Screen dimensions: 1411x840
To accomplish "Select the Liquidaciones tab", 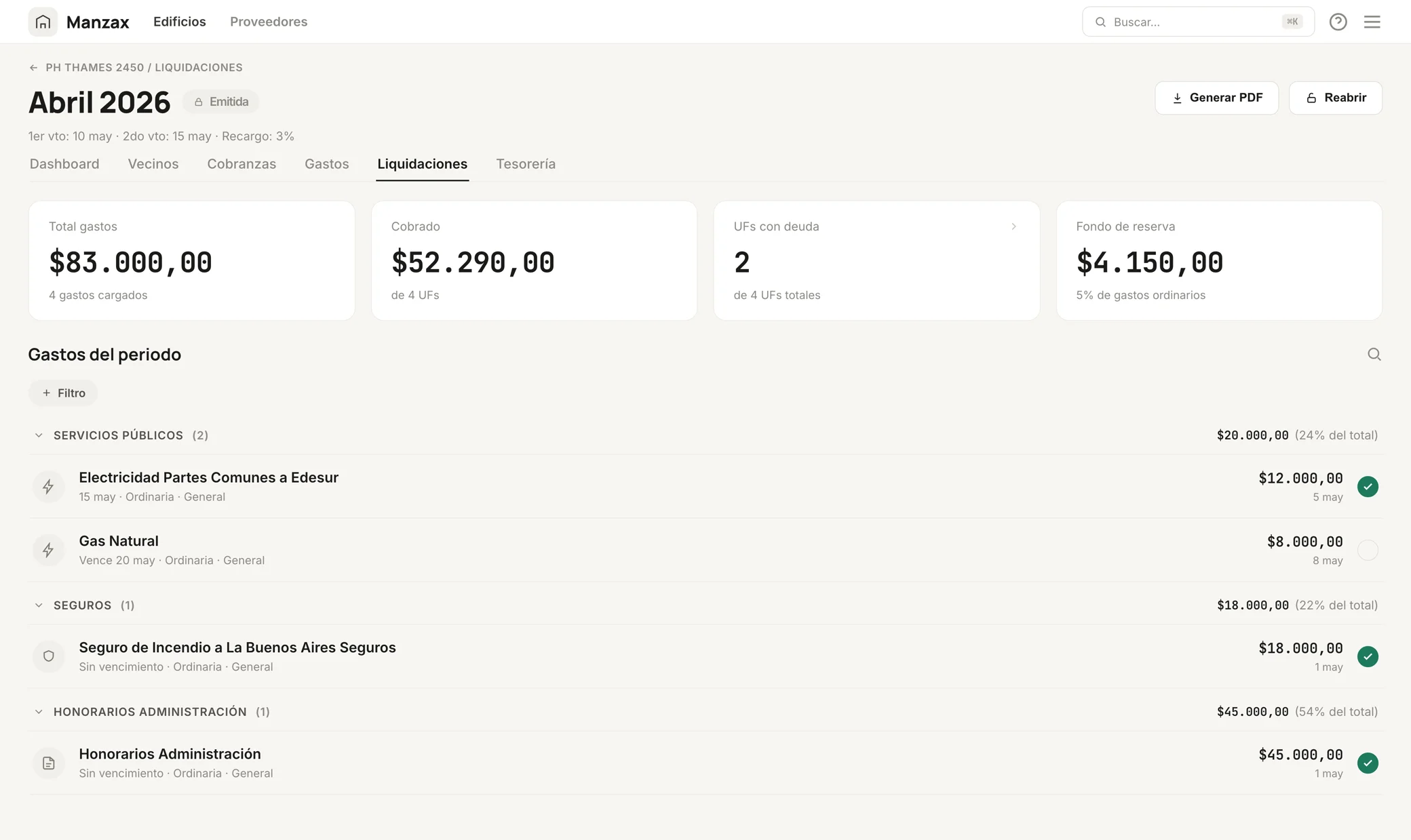I will (422, 164).
